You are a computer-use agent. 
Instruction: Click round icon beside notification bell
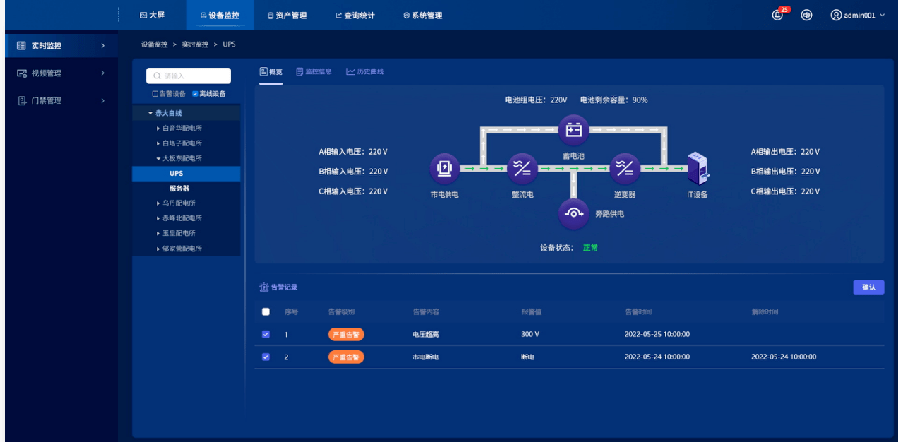[806, 15]
